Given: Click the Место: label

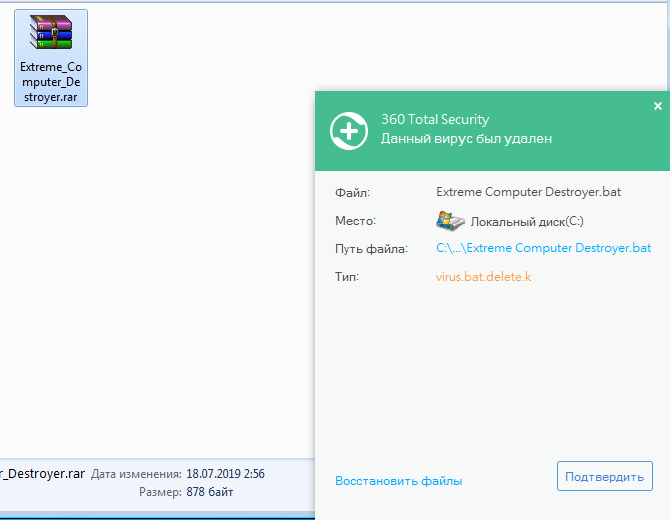Looking at the screenshot, I should click(x=355, y=220).
